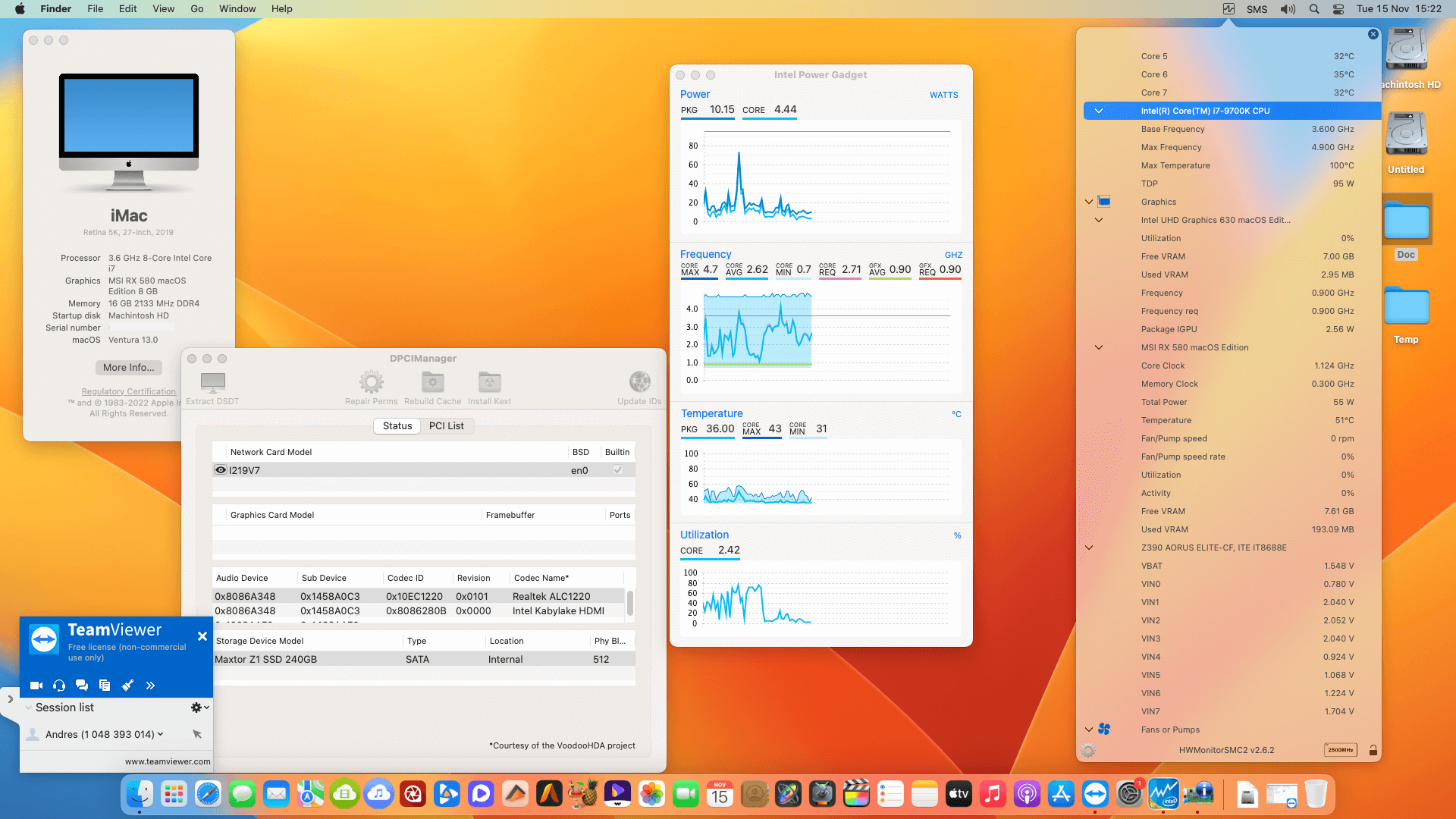The height and width of the screenshot is (819, 1456).
Task: Click the audio device list scrollbar
Action: coord(629,603)
